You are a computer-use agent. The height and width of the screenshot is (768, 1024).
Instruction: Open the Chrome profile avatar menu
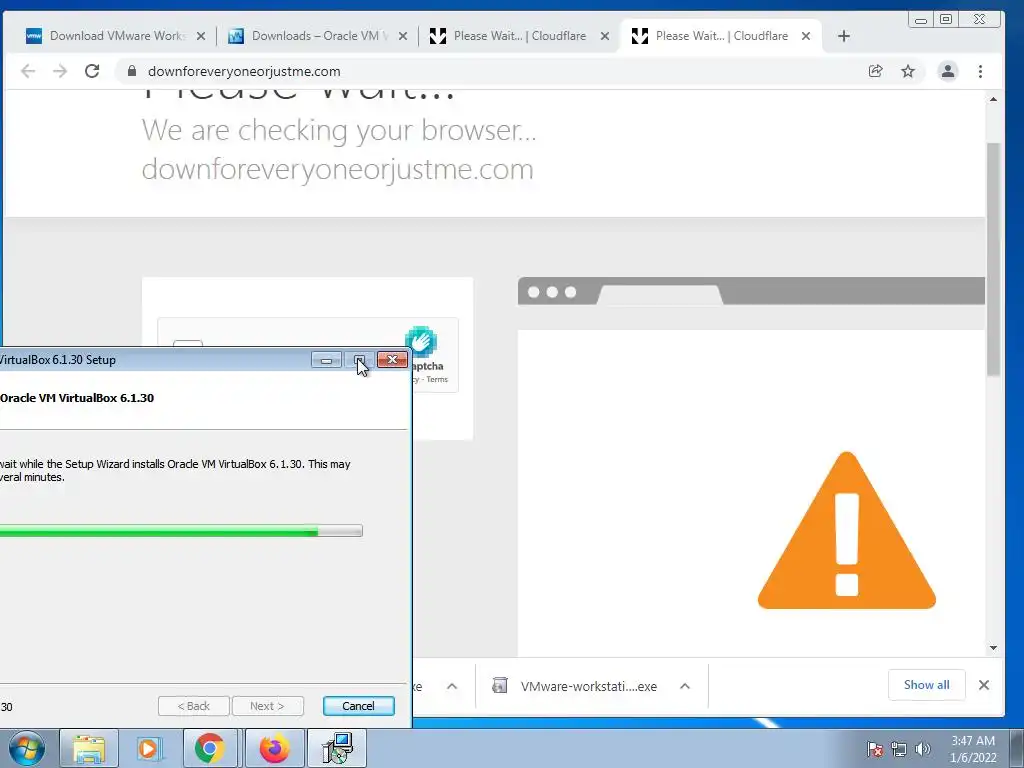coord(948,71)
